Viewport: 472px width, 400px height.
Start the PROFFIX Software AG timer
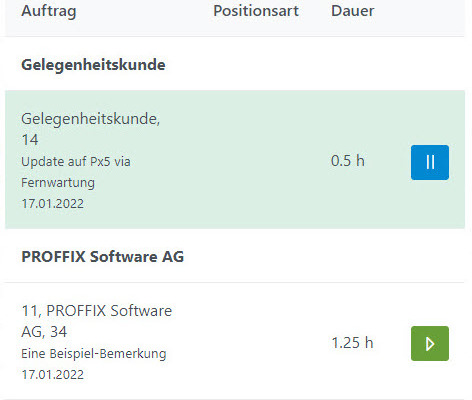(430, 343)
